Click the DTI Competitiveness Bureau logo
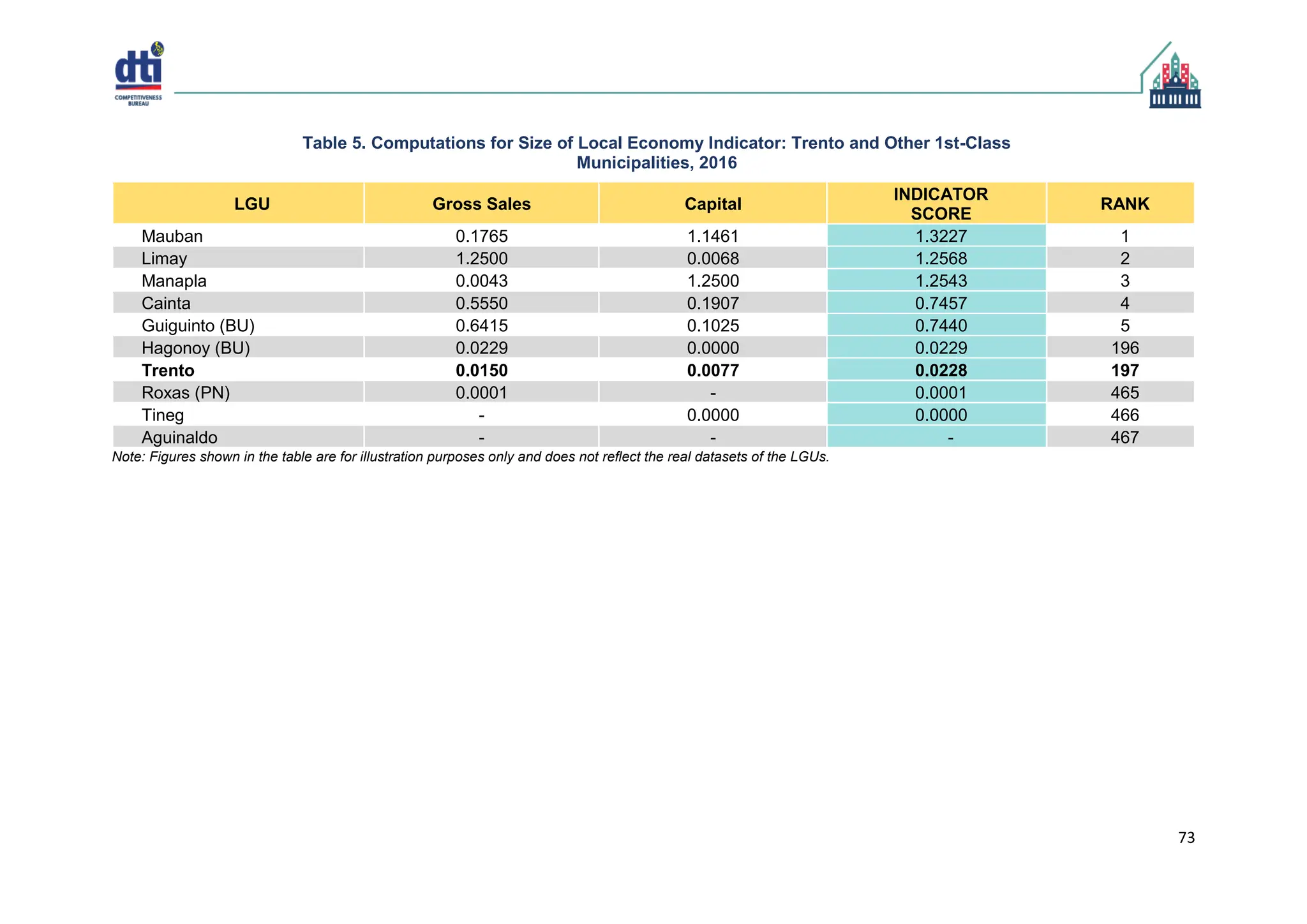 138,74
